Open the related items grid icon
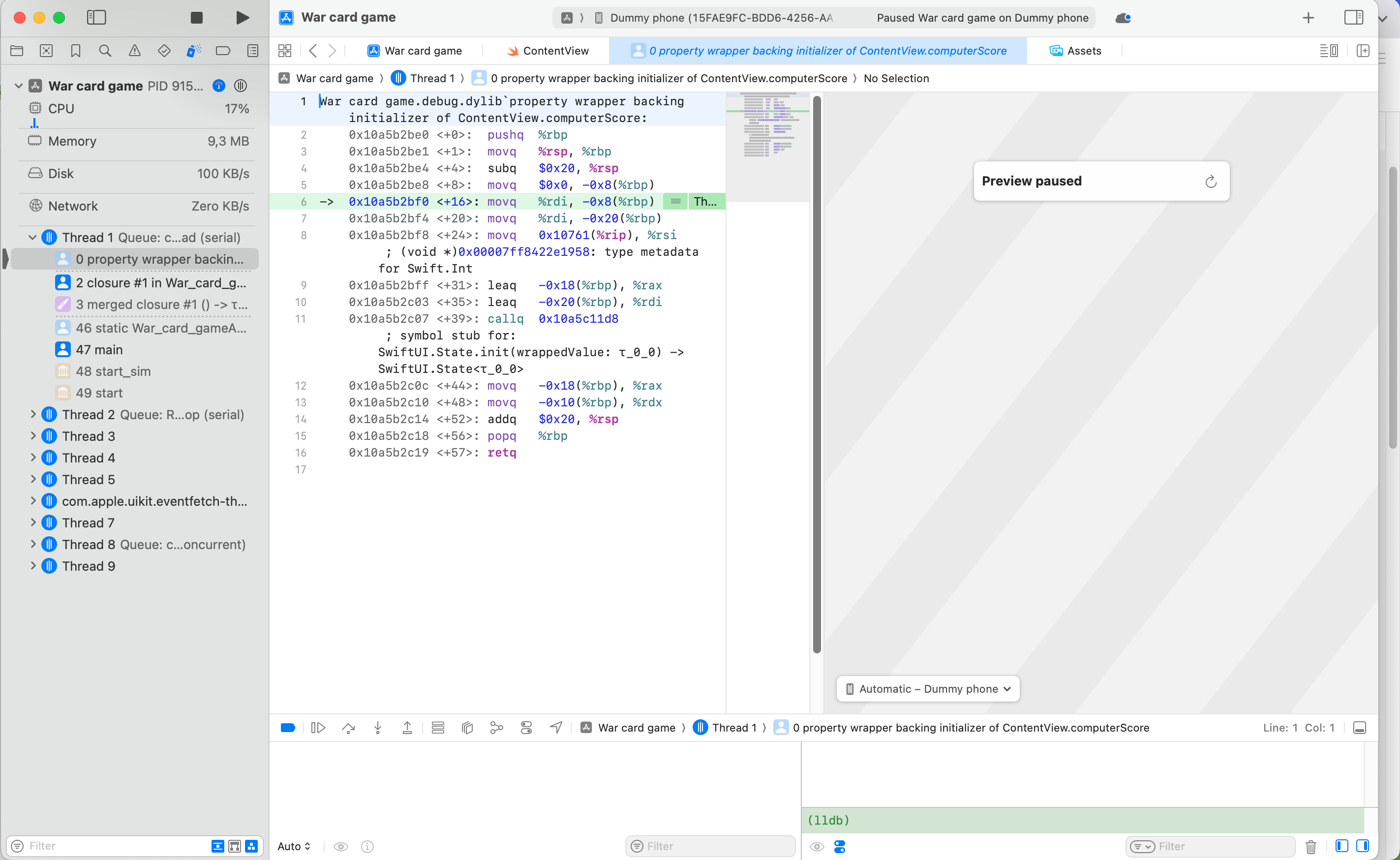Viewport: 1400px width, 860px height. click(285, 51)
